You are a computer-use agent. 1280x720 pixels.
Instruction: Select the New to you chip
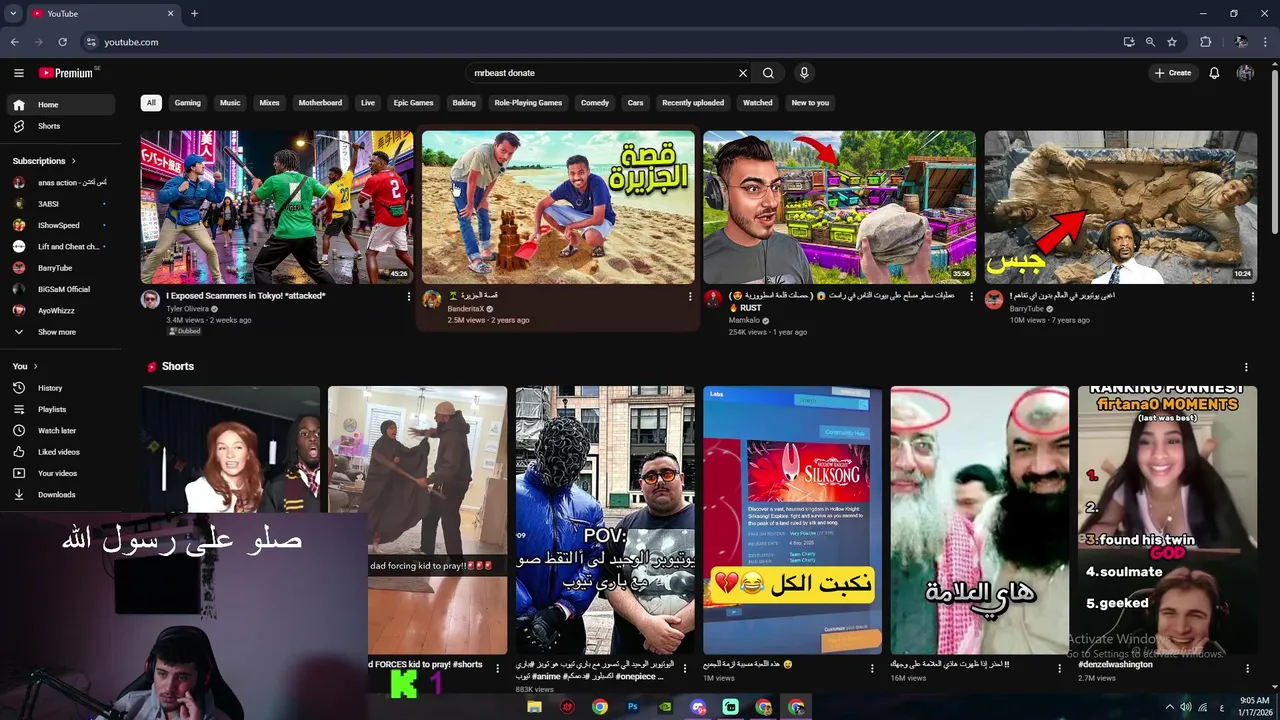point(810,103)
